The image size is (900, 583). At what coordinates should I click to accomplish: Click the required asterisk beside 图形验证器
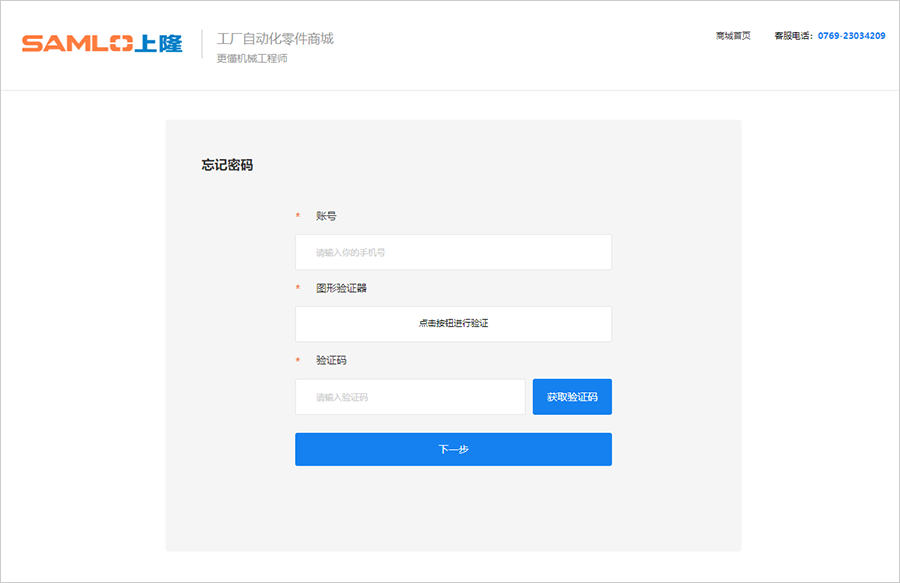click(x=297, y=289)
